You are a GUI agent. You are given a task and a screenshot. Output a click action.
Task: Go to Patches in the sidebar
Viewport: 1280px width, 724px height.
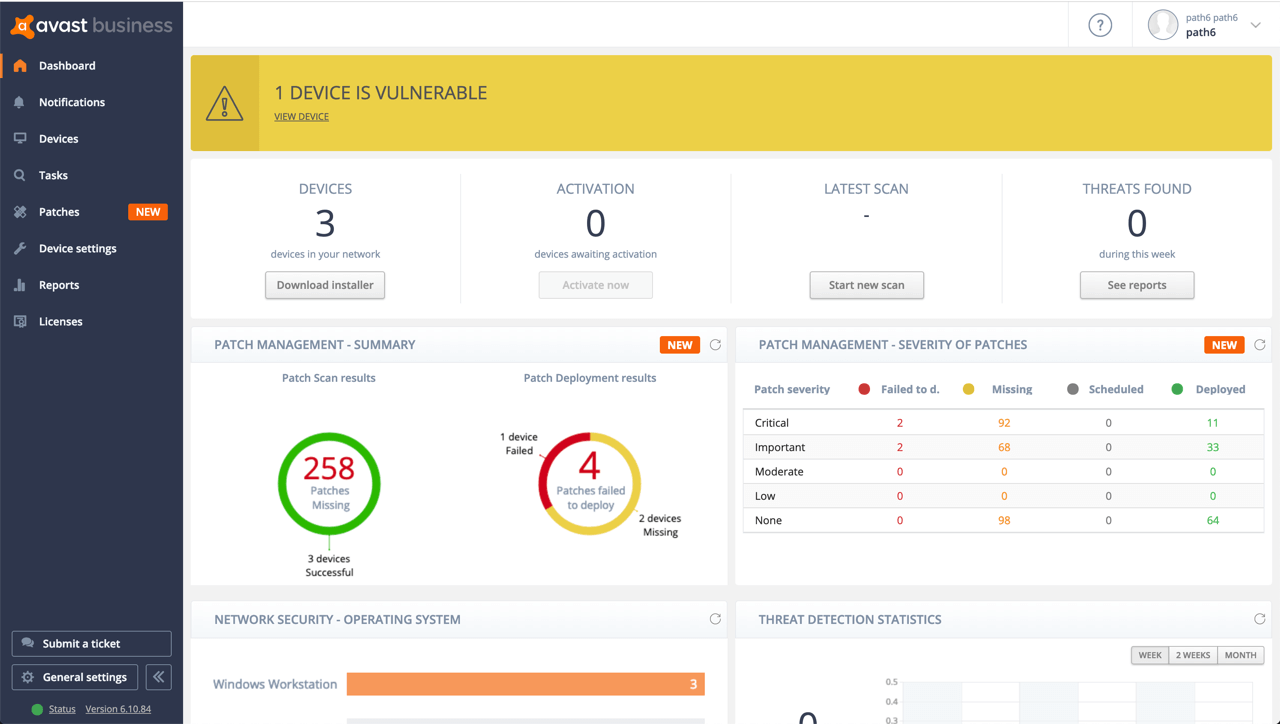coord(59,212)
